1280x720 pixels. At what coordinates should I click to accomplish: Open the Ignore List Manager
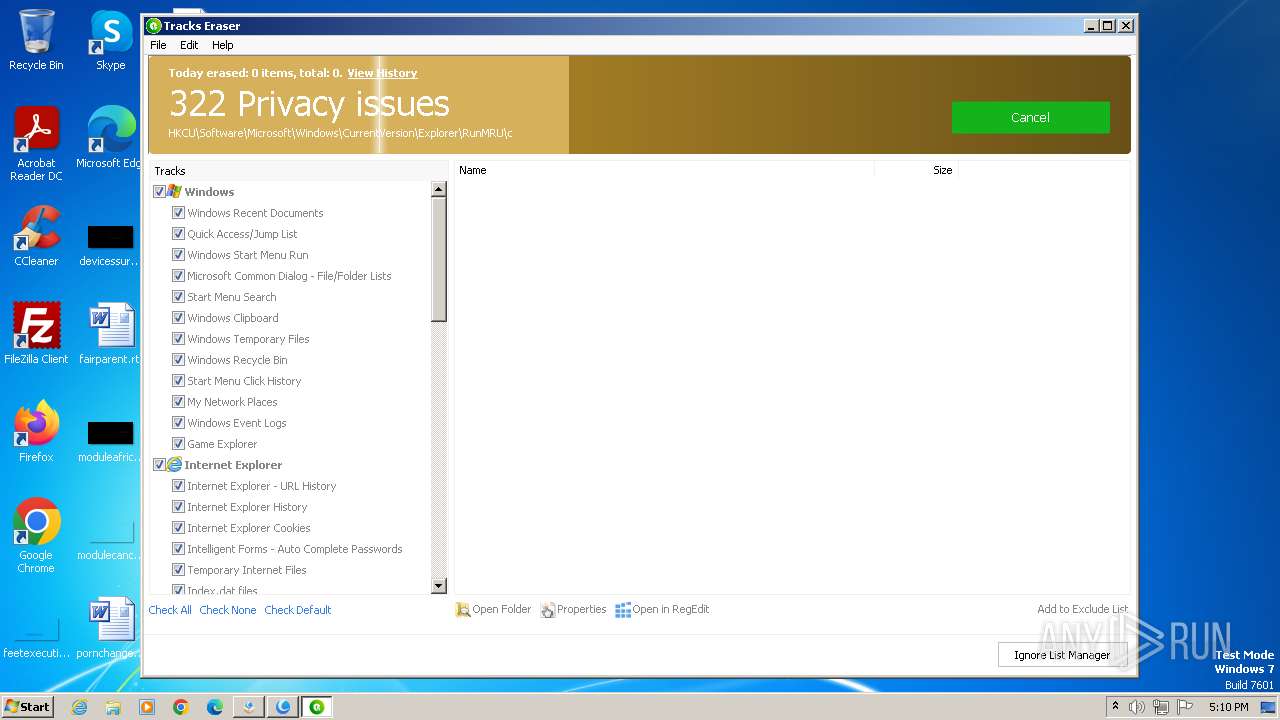[1062, 655]
